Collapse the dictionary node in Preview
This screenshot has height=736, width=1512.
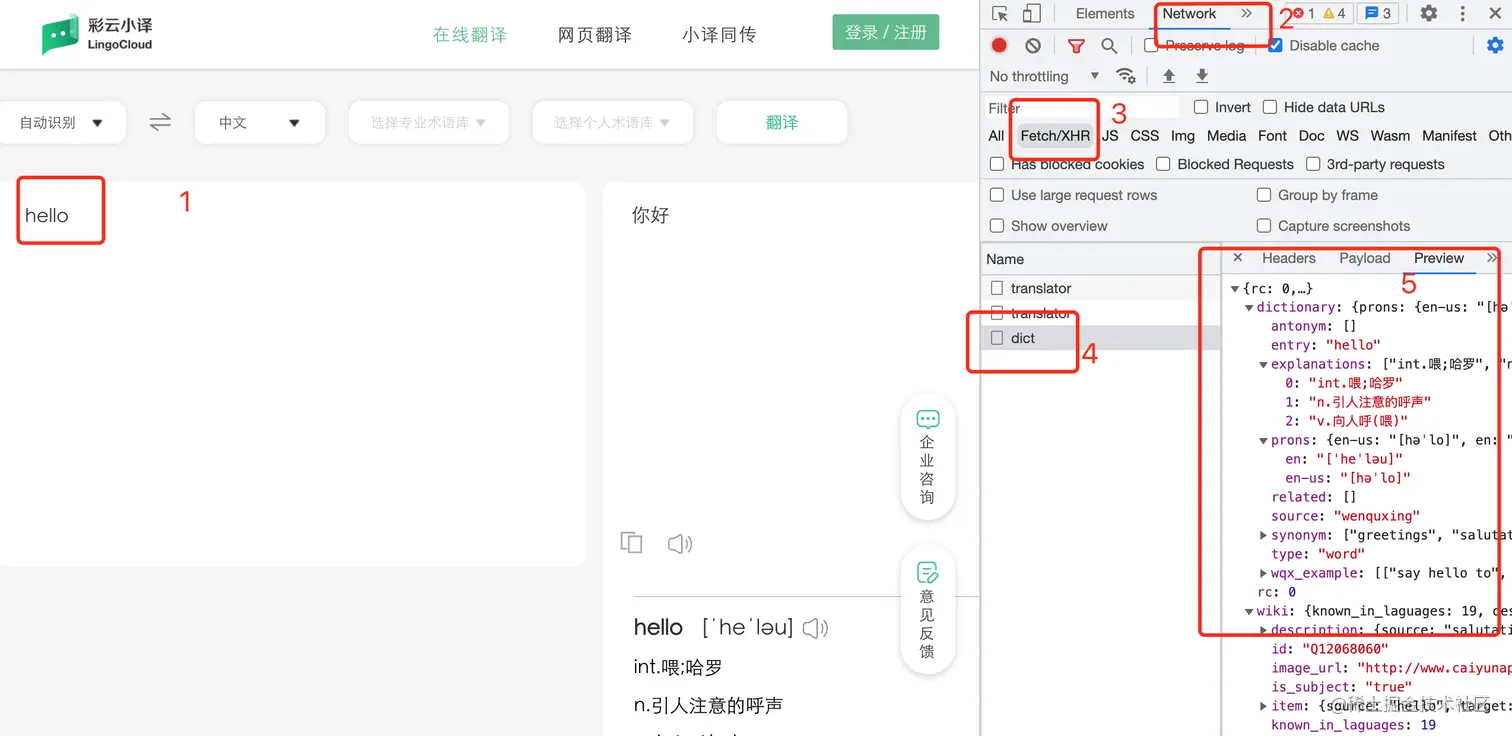[1249, 308]
